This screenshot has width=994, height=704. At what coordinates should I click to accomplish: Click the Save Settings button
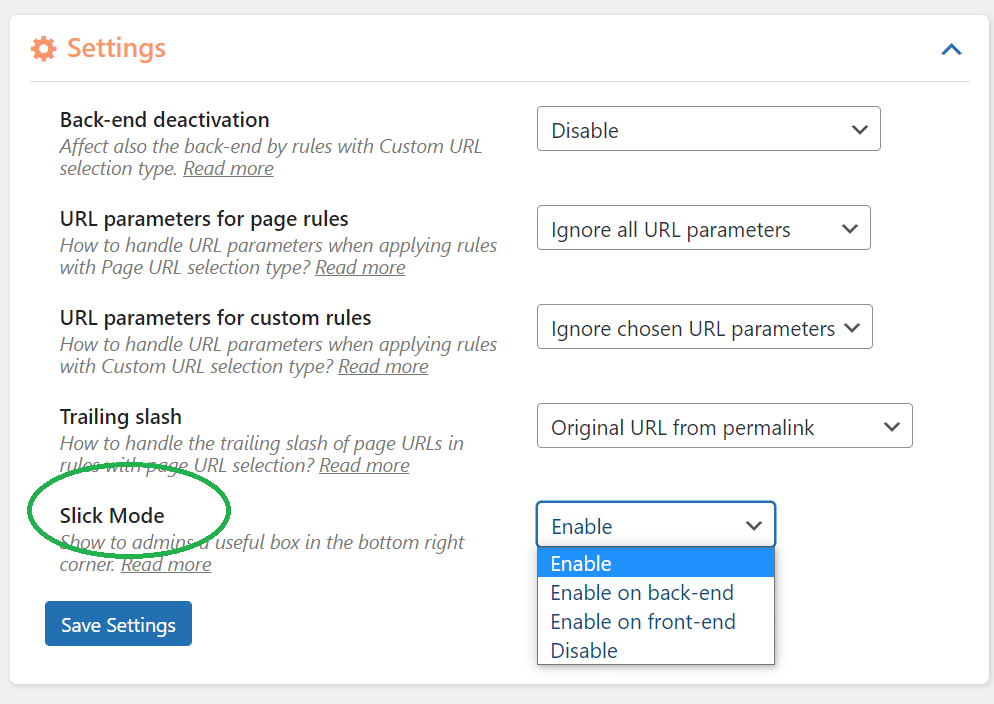[x=118, y=624]
